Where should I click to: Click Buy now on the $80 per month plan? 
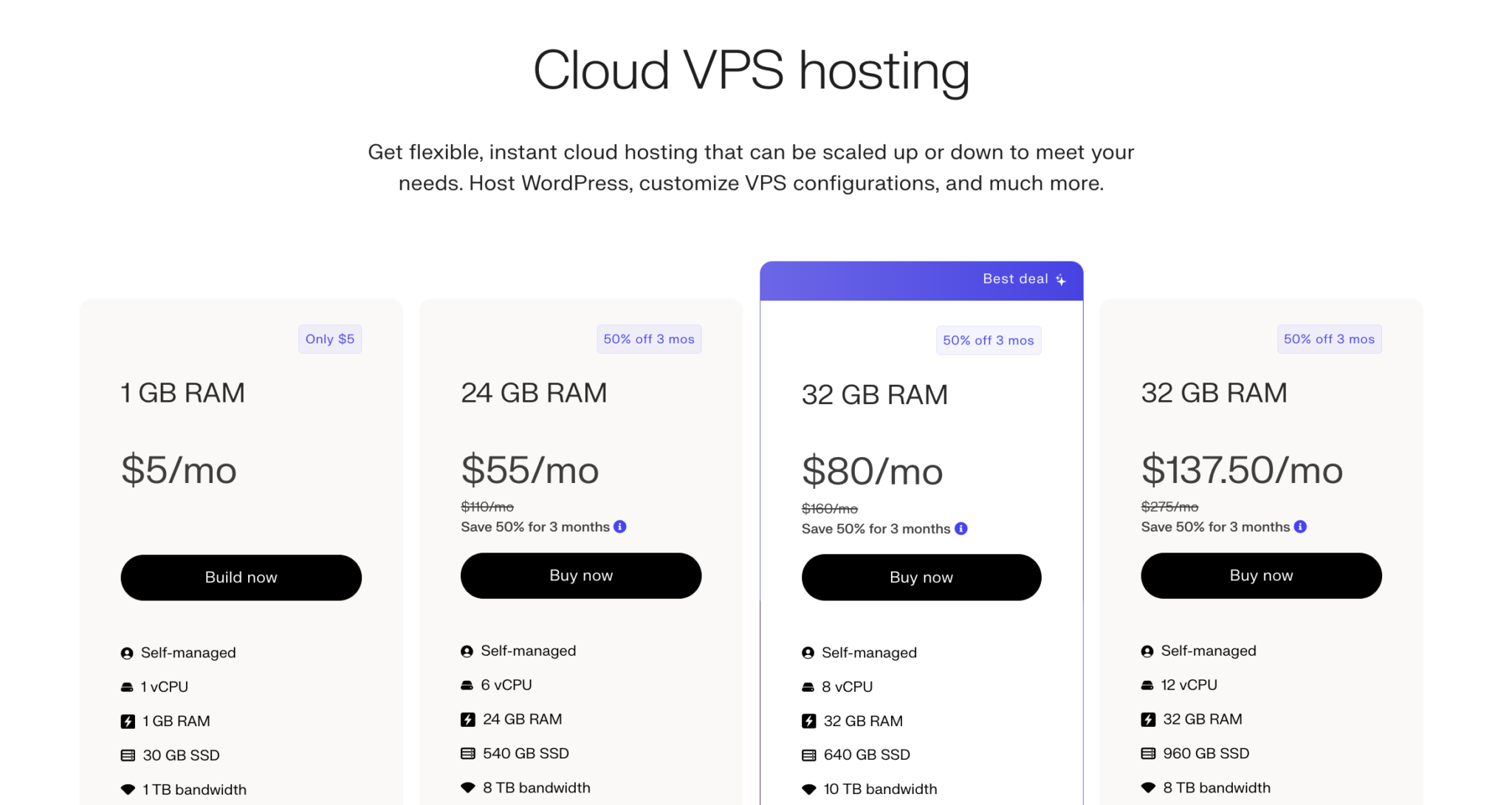pos(921,578)
